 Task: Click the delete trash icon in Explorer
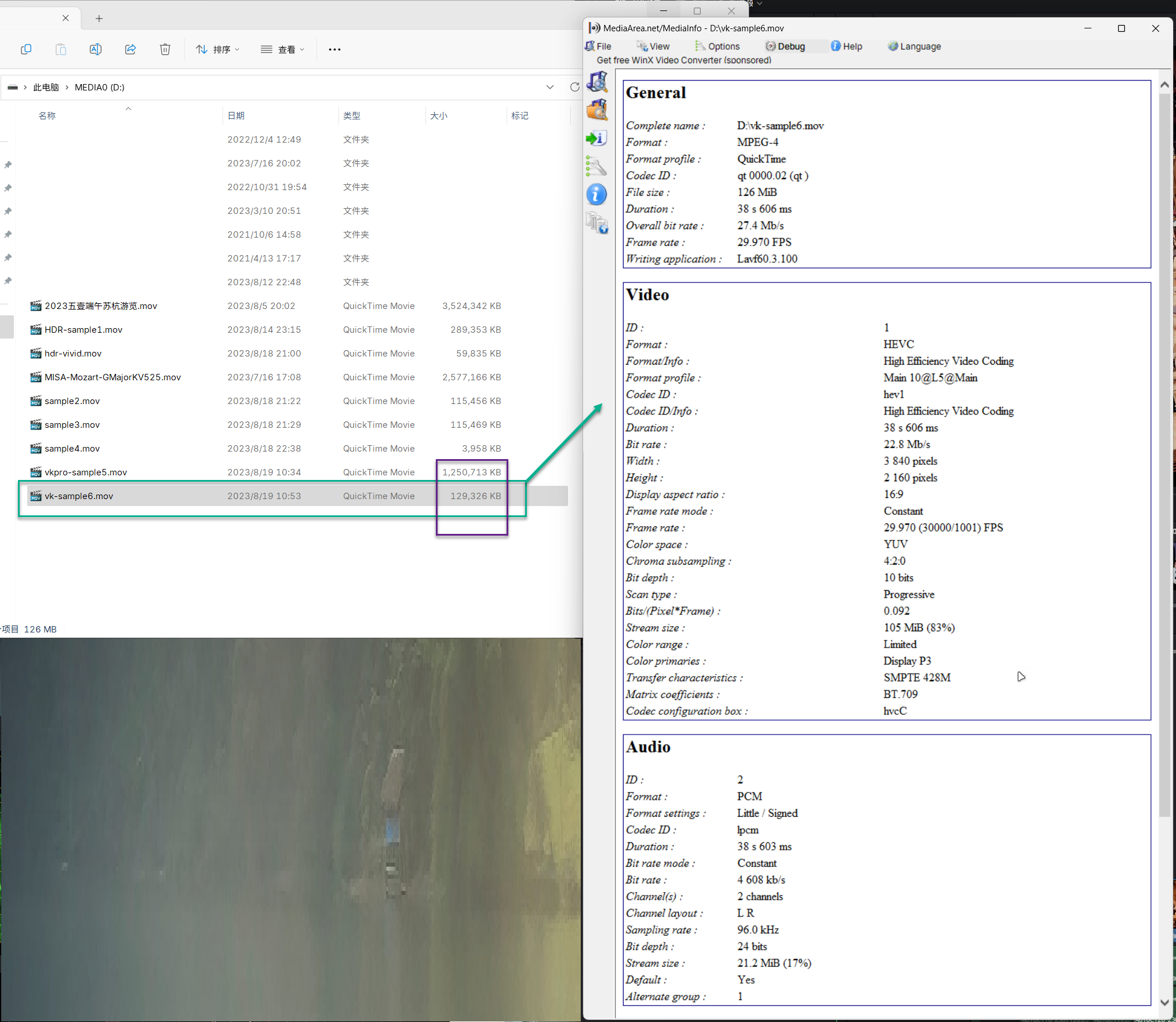[165, 49]
